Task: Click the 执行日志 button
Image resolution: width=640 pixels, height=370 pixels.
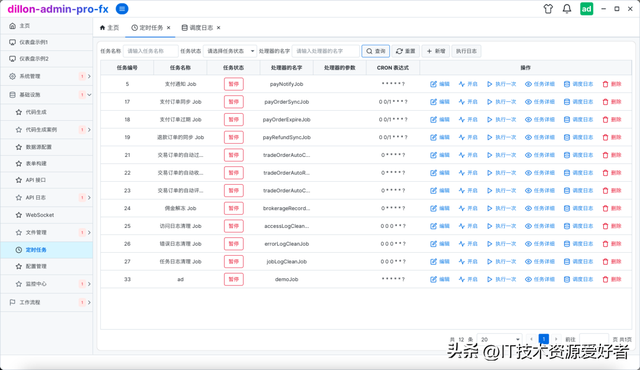Action: pyautogui.click(x=466, y=51)
